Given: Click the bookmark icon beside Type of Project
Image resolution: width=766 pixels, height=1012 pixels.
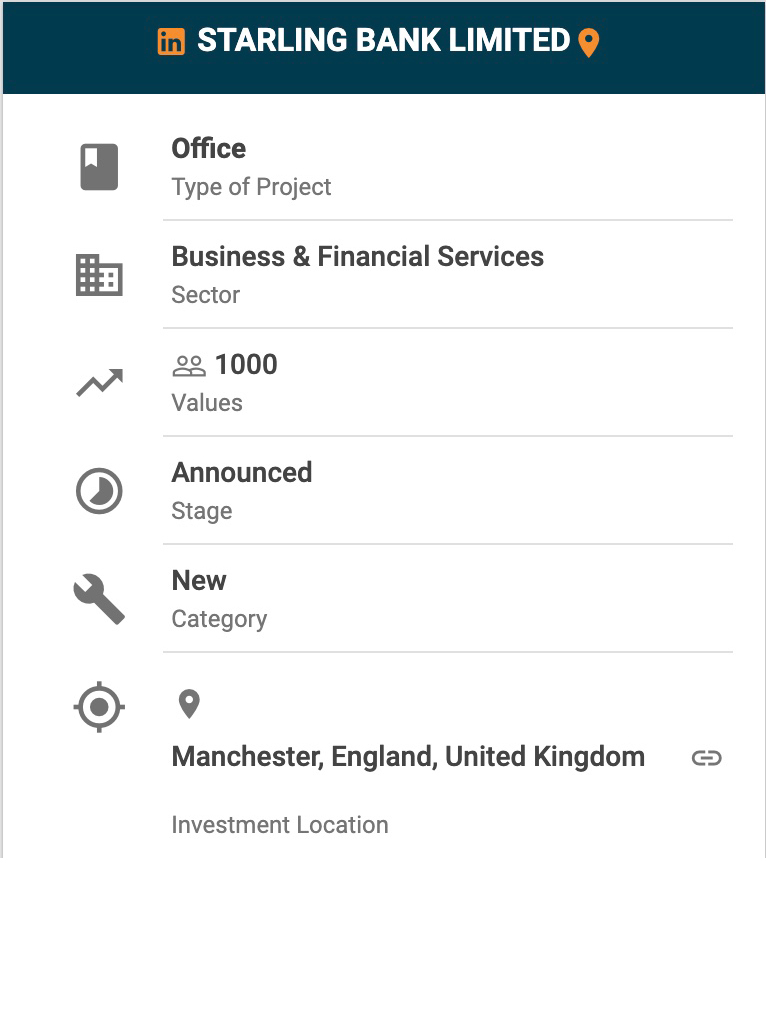Looking at the screenshot, I should (x=99, y=167).
